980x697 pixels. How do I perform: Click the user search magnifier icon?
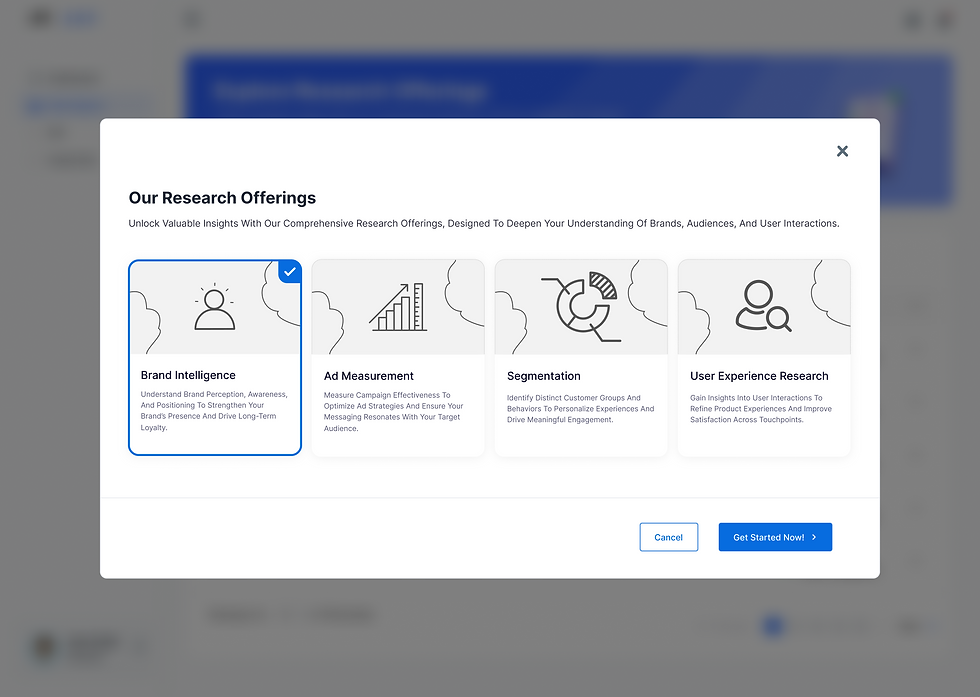point(763,306)
